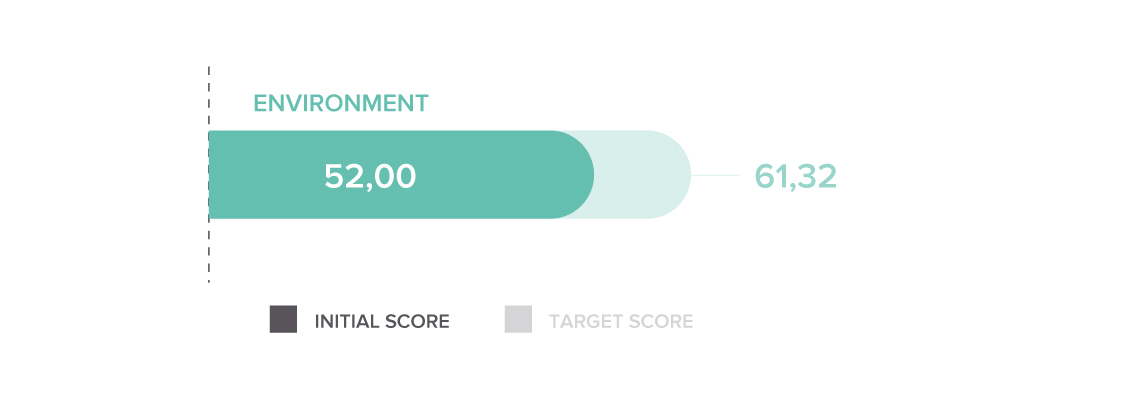Toggle the Initial Score dark legend swatch

(x=283, y=319)
